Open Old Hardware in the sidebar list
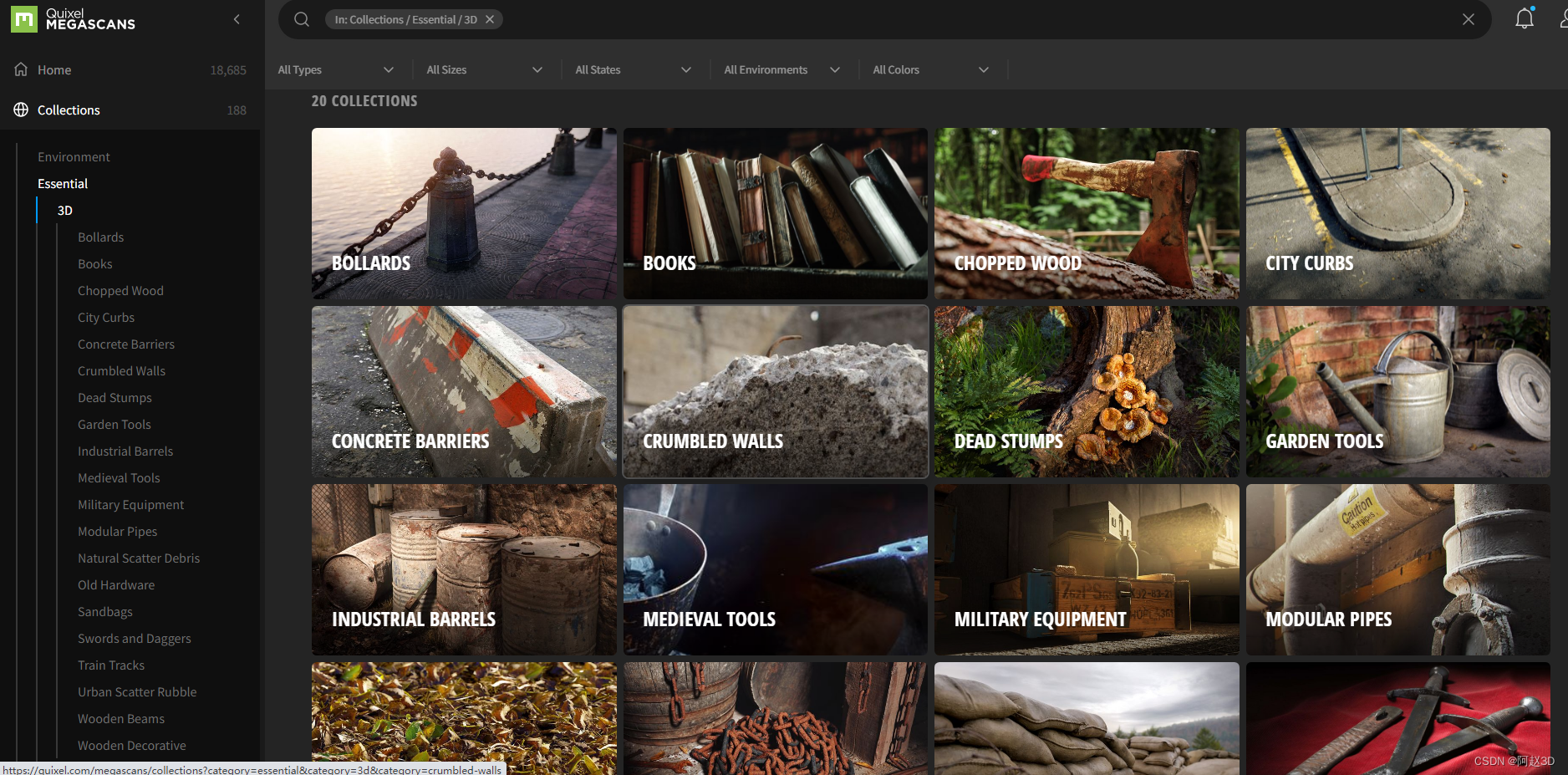Viewport: 1568px width, 775px height. pyautogui.click(x=116, y=584)
